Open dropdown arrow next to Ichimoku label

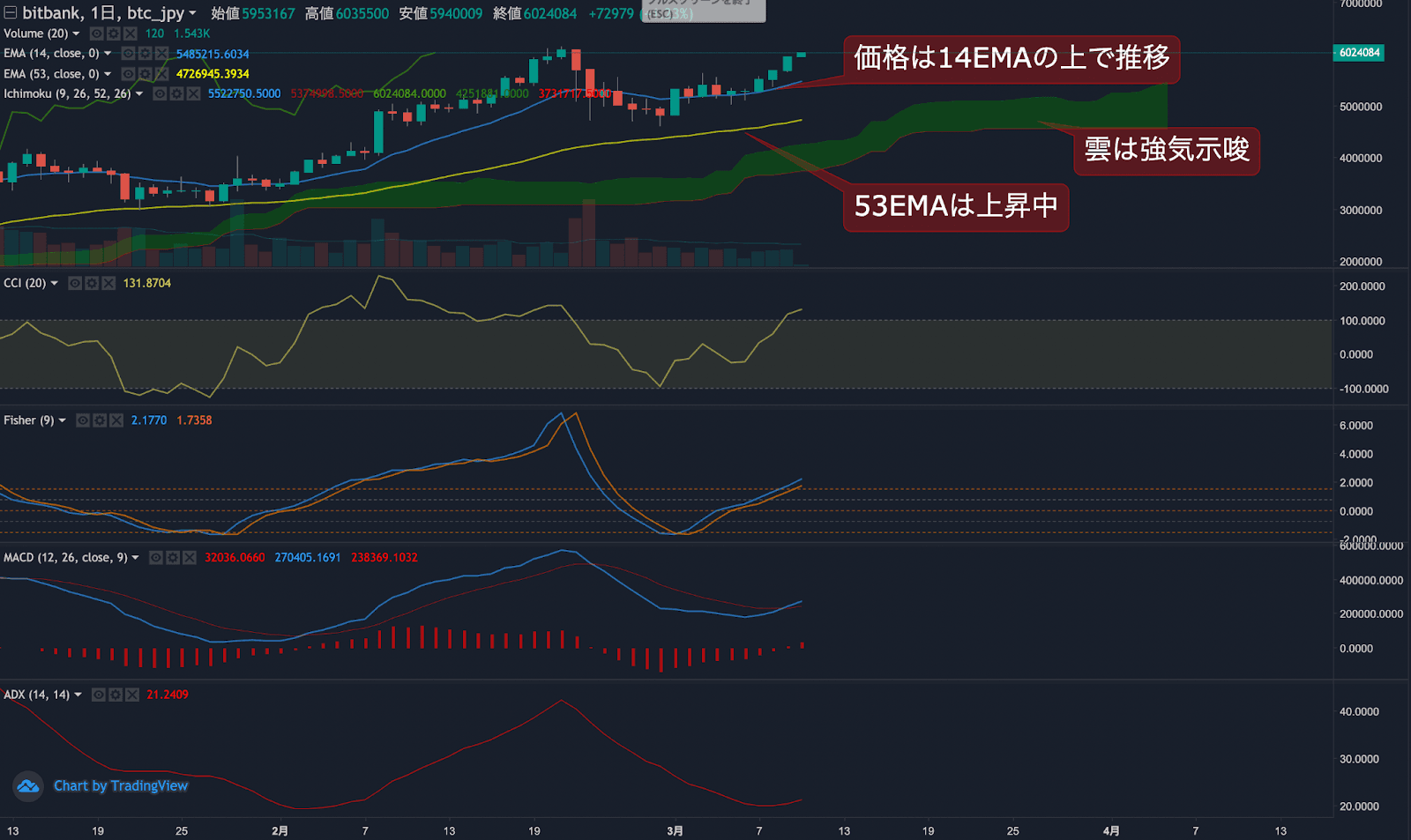pos(139,93)
